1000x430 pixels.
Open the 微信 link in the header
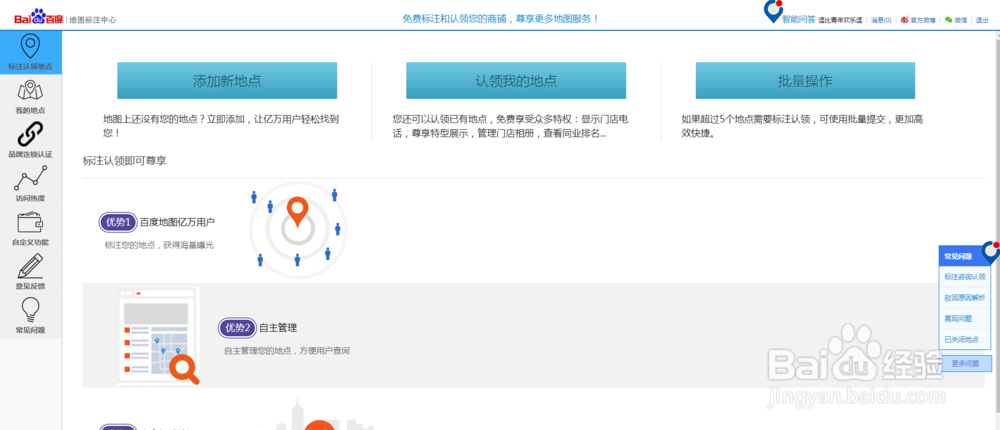click(x=960, y=20)
